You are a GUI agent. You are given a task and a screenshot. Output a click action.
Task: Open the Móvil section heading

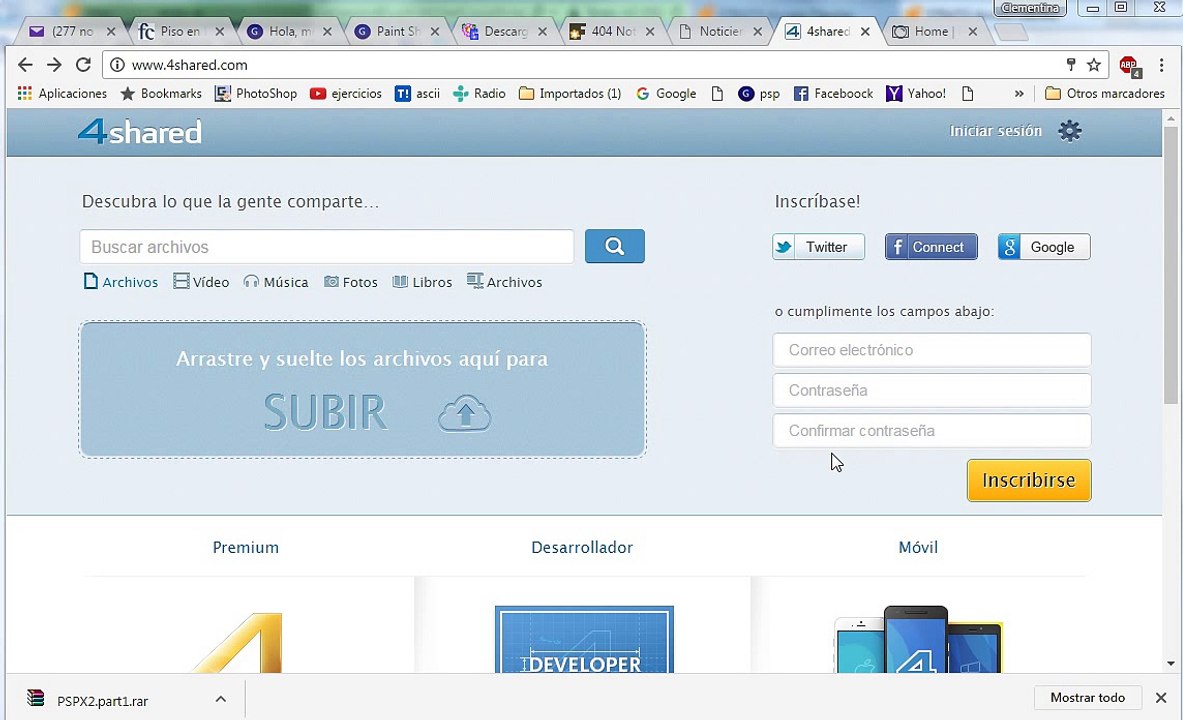[918, 547]
